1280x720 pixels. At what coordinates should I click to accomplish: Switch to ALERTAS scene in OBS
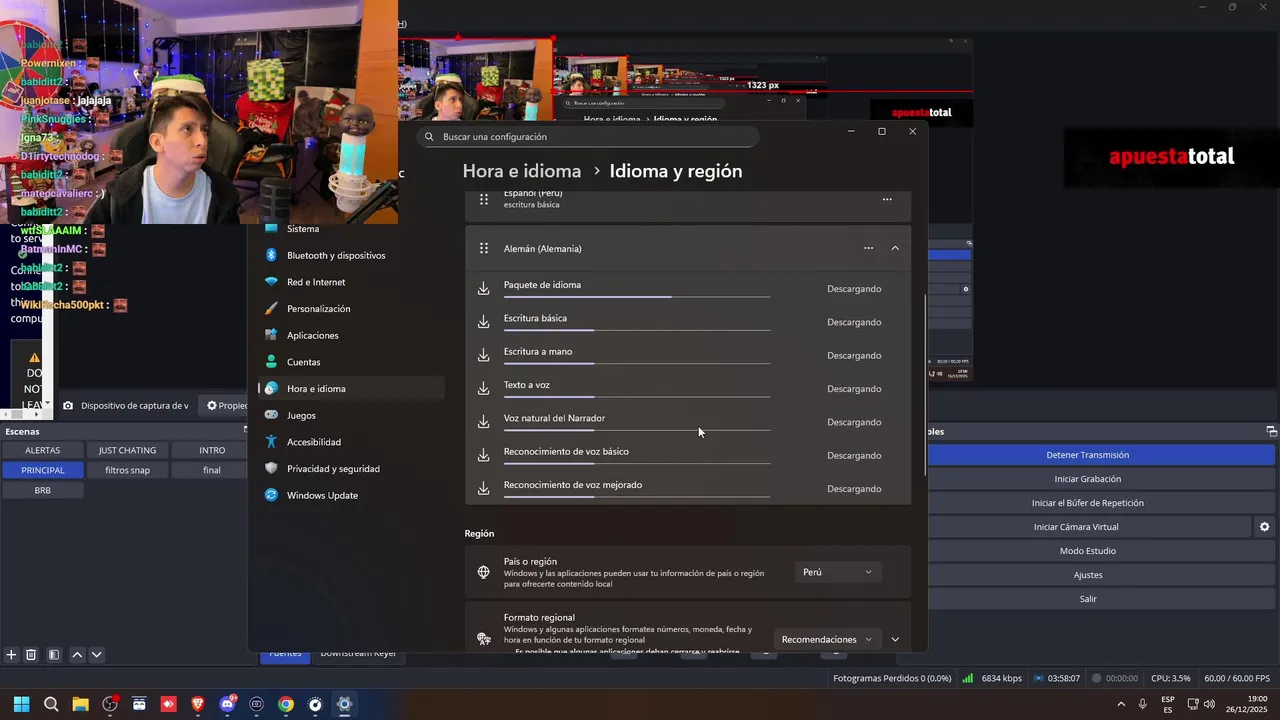(43, 450)
